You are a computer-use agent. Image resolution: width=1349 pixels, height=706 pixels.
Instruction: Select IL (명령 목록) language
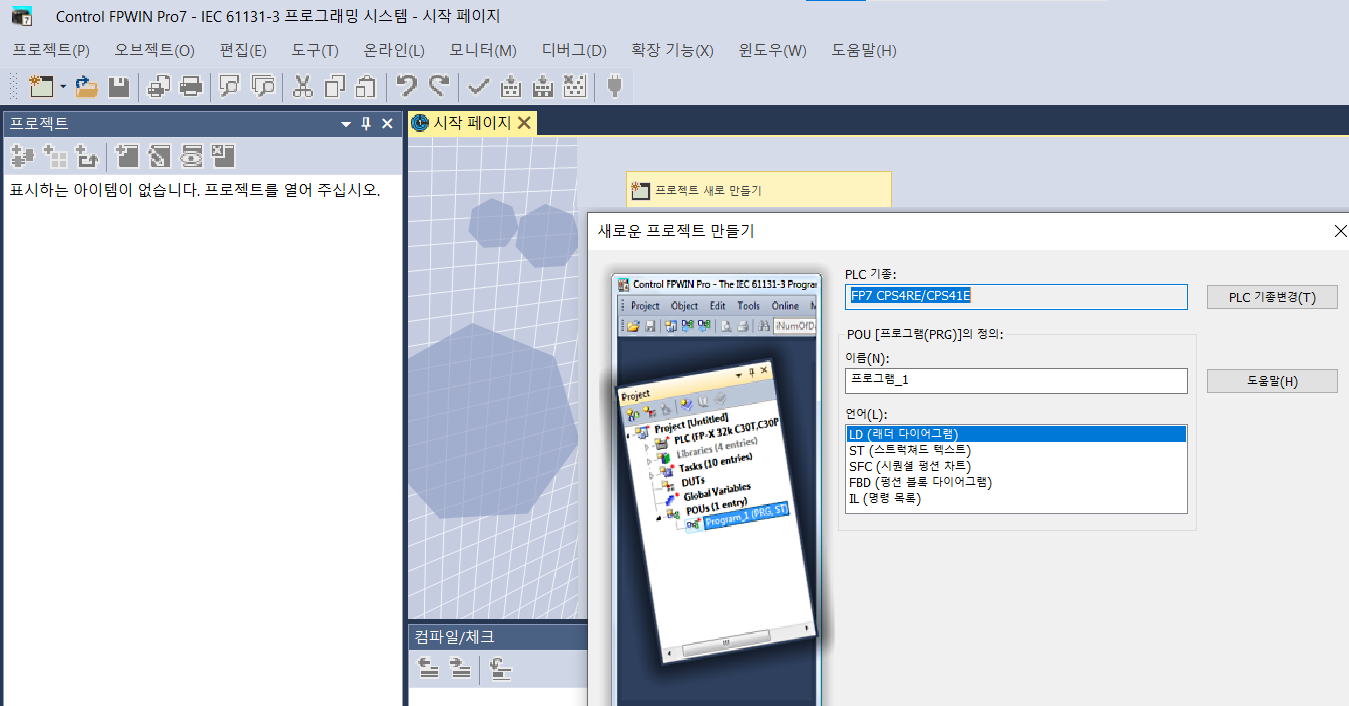[x=1016, y=498]
